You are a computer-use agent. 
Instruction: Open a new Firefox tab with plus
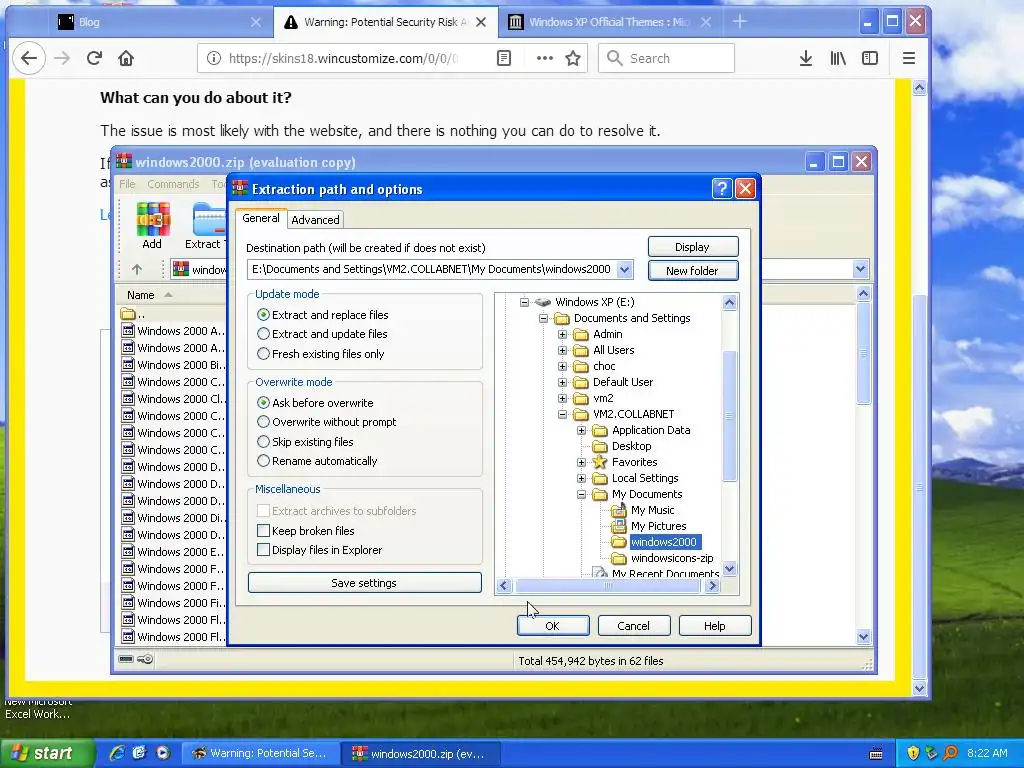pyautogui.click(x=739, y=22)
